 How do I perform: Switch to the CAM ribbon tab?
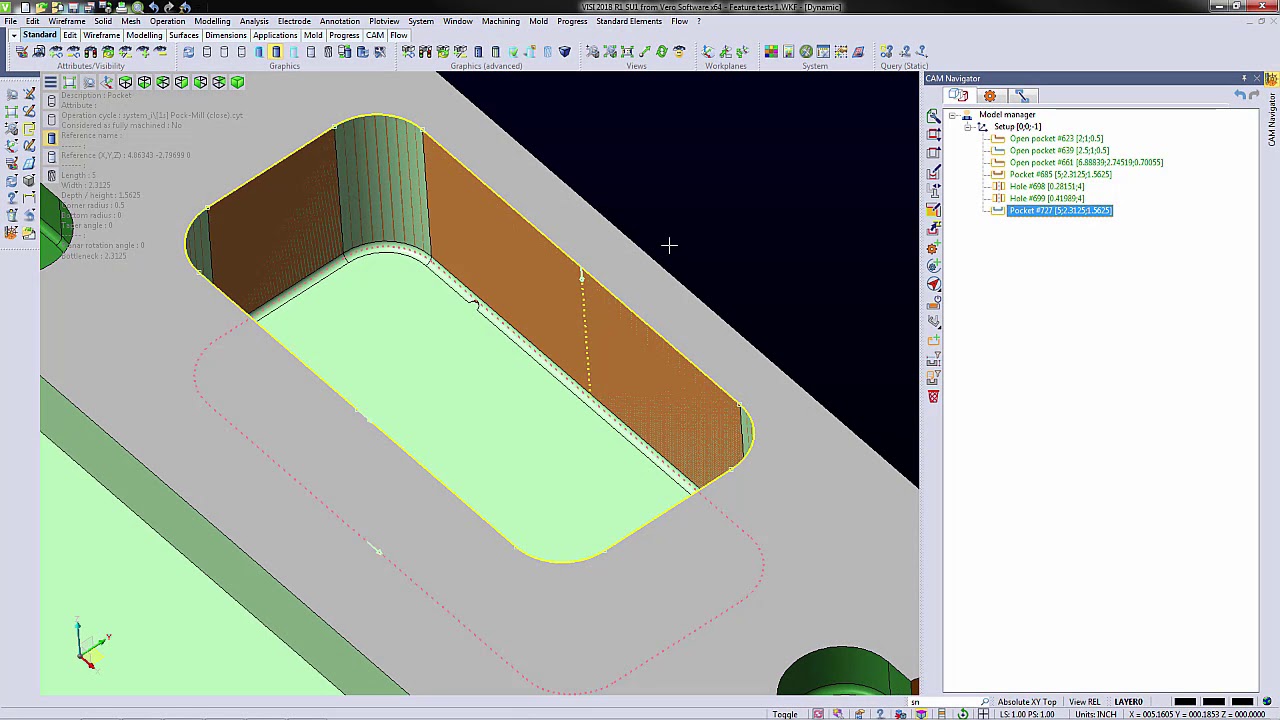click(x=375, y=35)
